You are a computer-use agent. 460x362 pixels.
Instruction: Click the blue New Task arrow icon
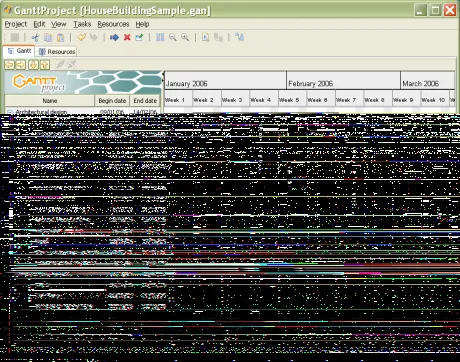pyautogui.click(x=114, y=37)
